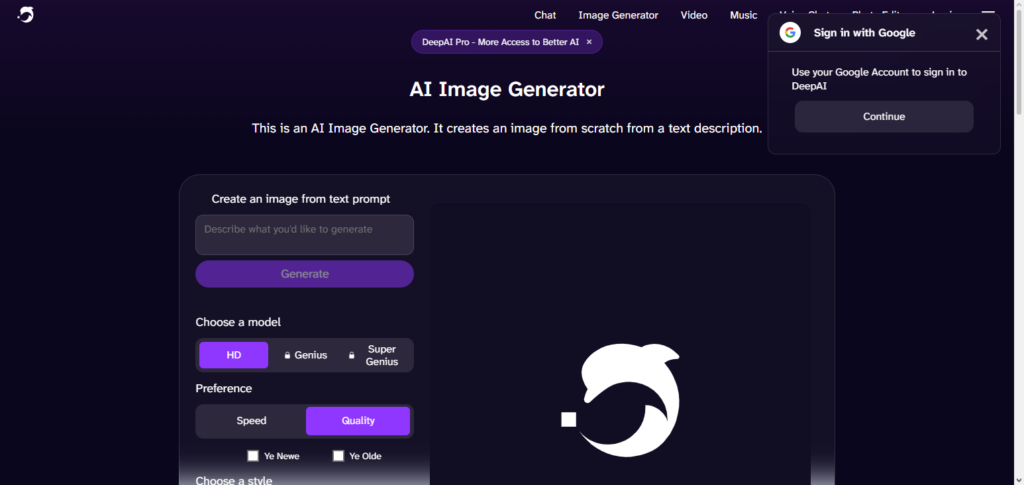Click the Generate button
The width and height of the screenshot is (1024, 485).
[x=304, y=274]
